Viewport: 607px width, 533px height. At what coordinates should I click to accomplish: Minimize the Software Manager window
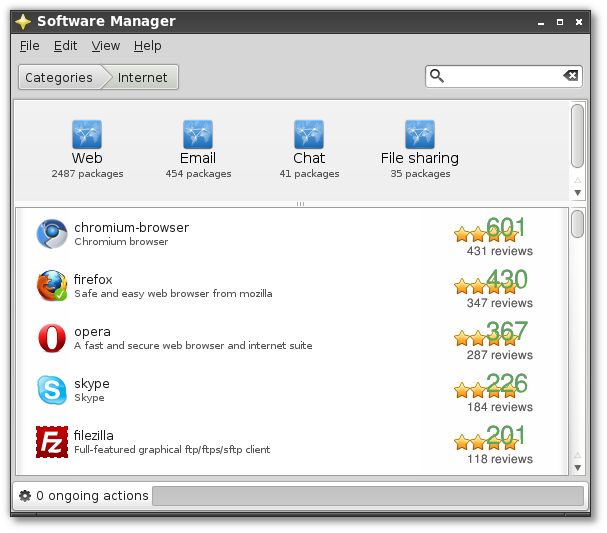coord(541,22)
